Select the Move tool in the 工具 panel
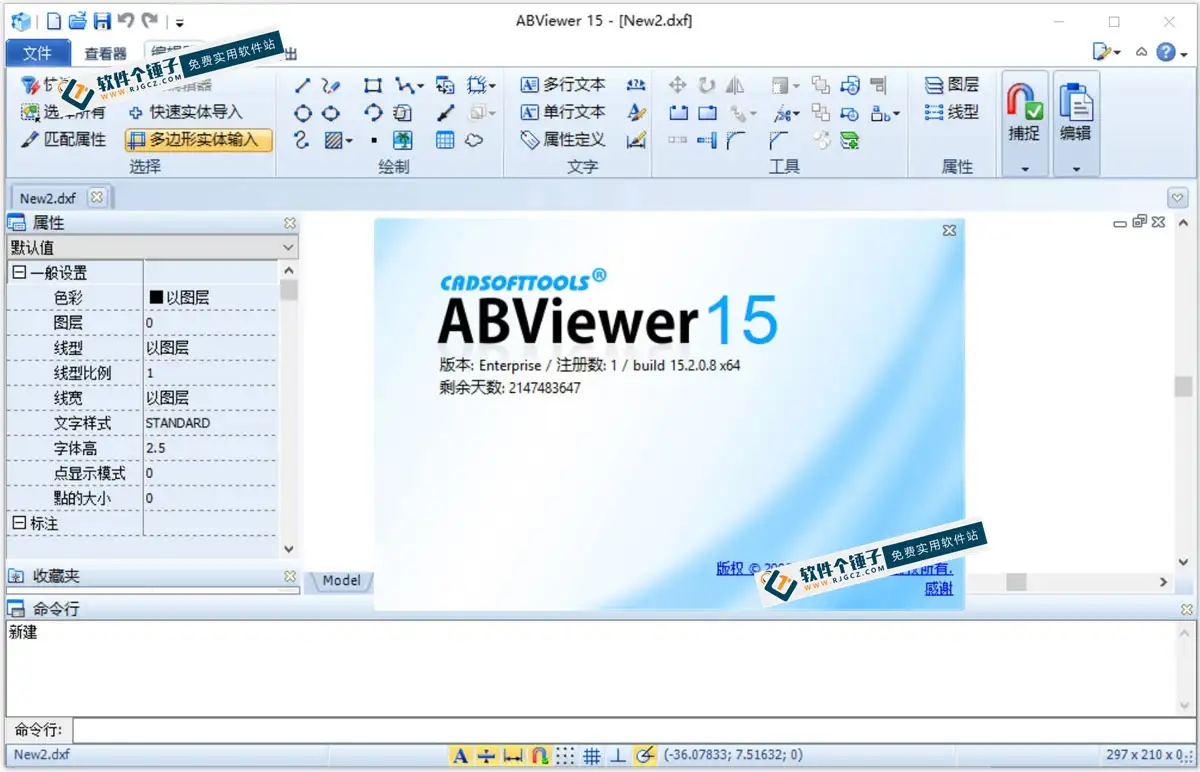The image size is (1200, 772). 678,85
